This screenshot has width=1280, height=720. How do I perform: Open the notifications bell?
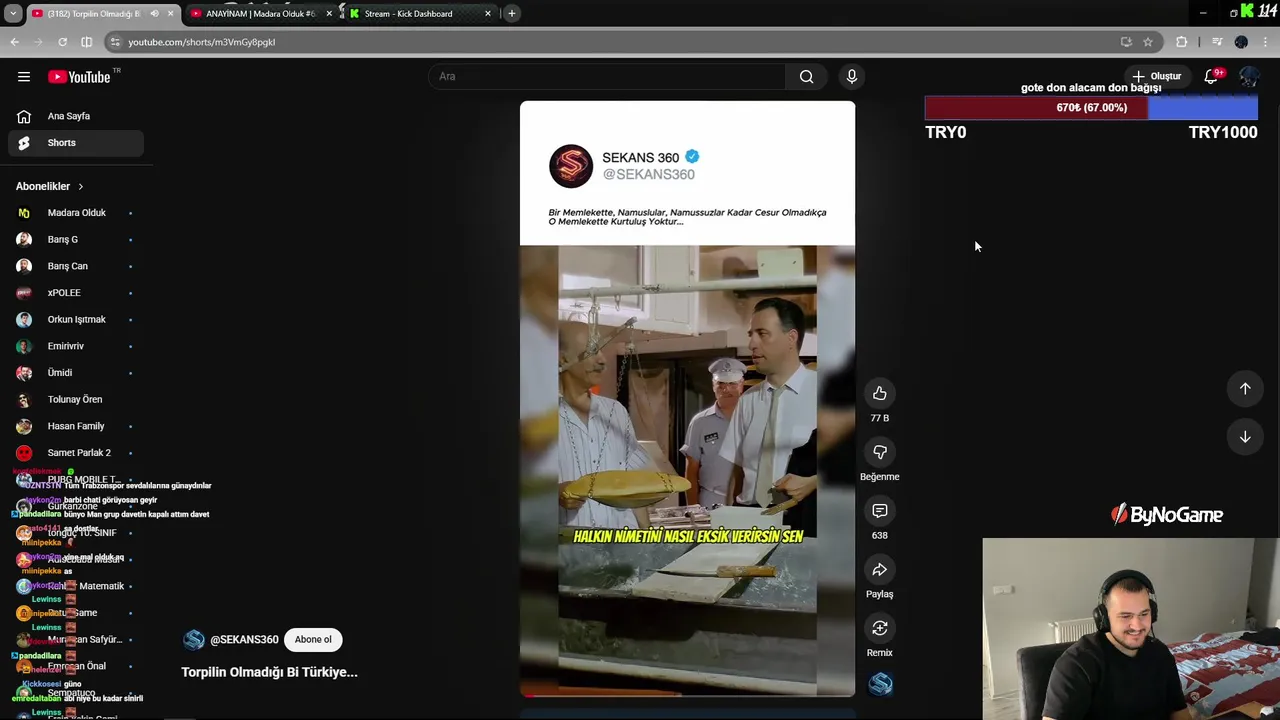click(x=1211, y=76)
